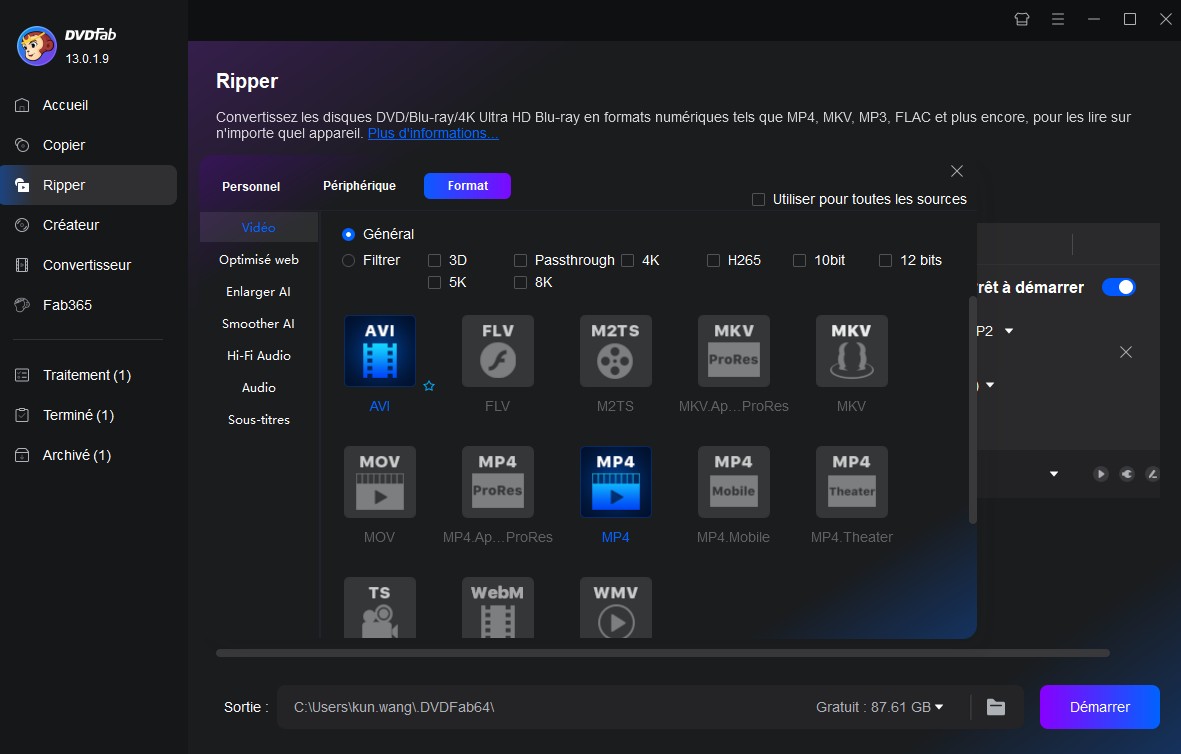Select the highlighted MP4 format icon
The width and height of the screenshot is (1181, 754).
tap(615, 482)
